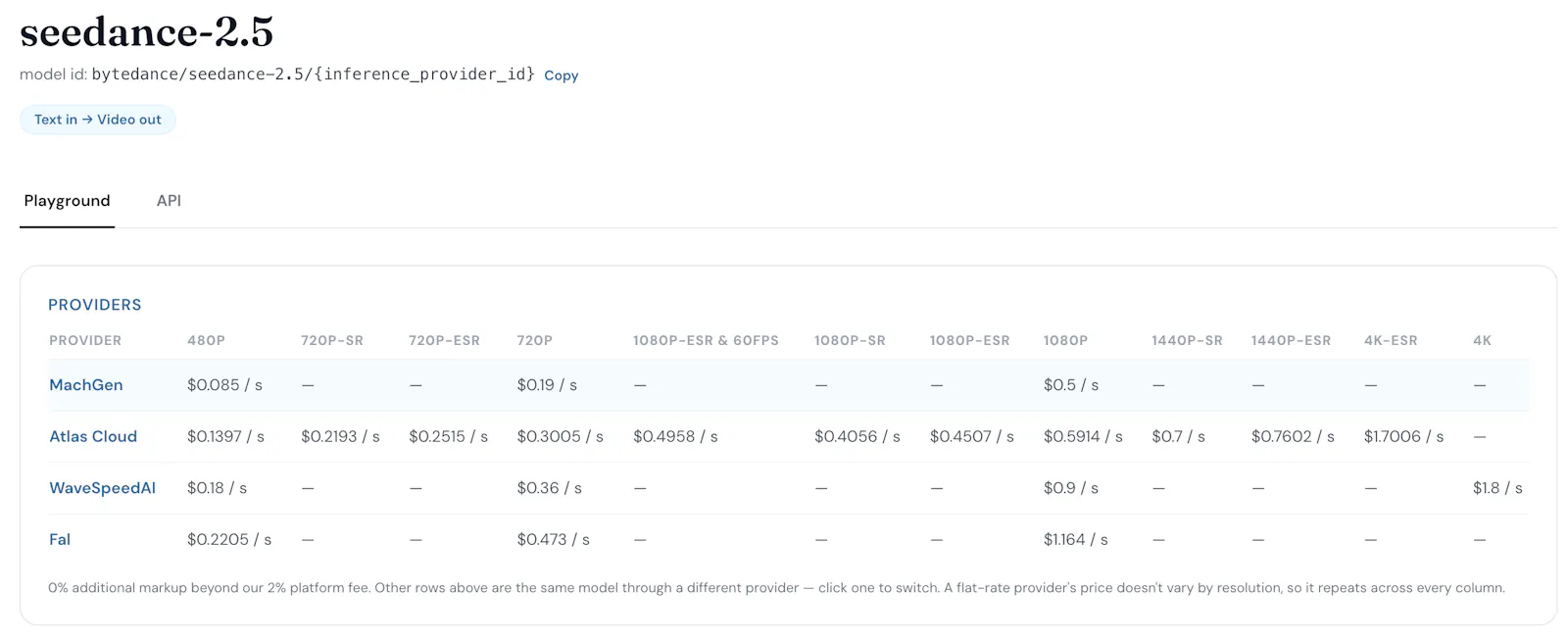Click Atlas Cloud's $0.1397 / s price
The width and height of the screenshot is (1568, 641).
[225, 437]
